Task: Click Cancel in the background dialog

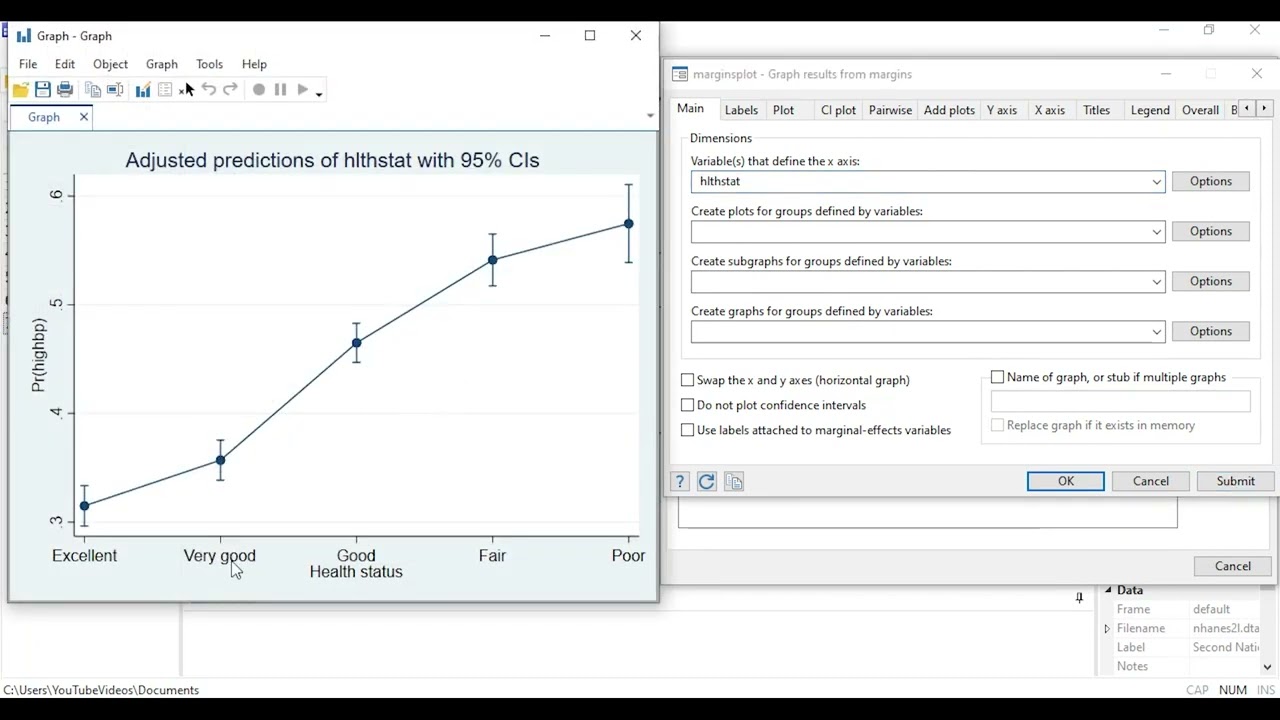Action: 1233,566
